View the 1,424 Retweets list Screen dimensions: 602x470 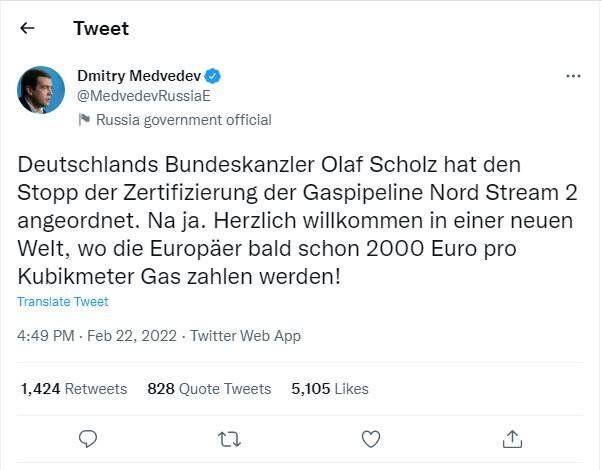(74, 388)
